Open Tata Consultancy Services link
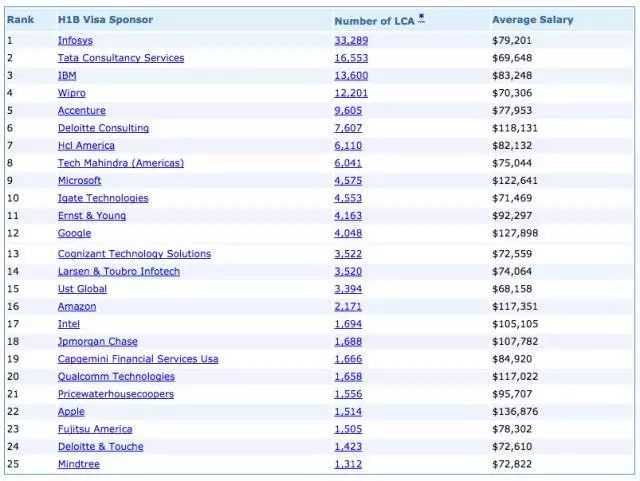The height and width of the screenshot is (481, 640). pyautogui.click(x=121, y=58)
